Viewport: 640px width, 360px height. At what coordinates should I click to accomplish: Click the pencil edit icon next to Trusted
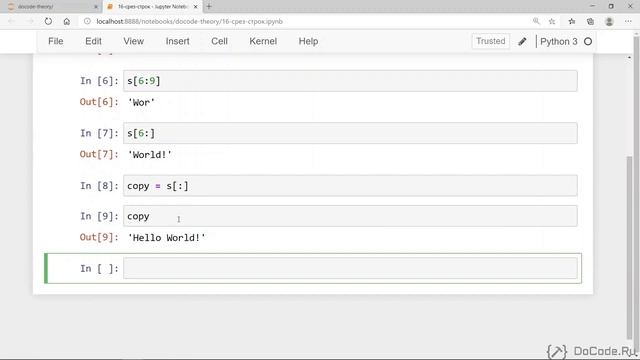pyautogui.click(x=522, y=41)
